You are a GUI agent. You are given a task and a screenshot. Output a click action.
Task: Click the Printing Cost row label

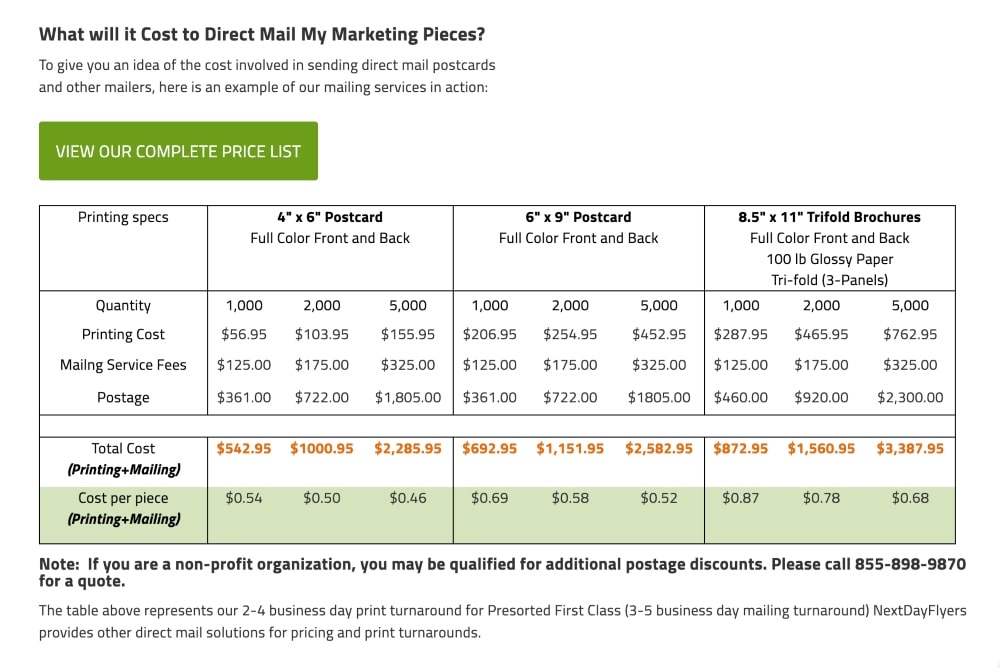coord(122,334)
